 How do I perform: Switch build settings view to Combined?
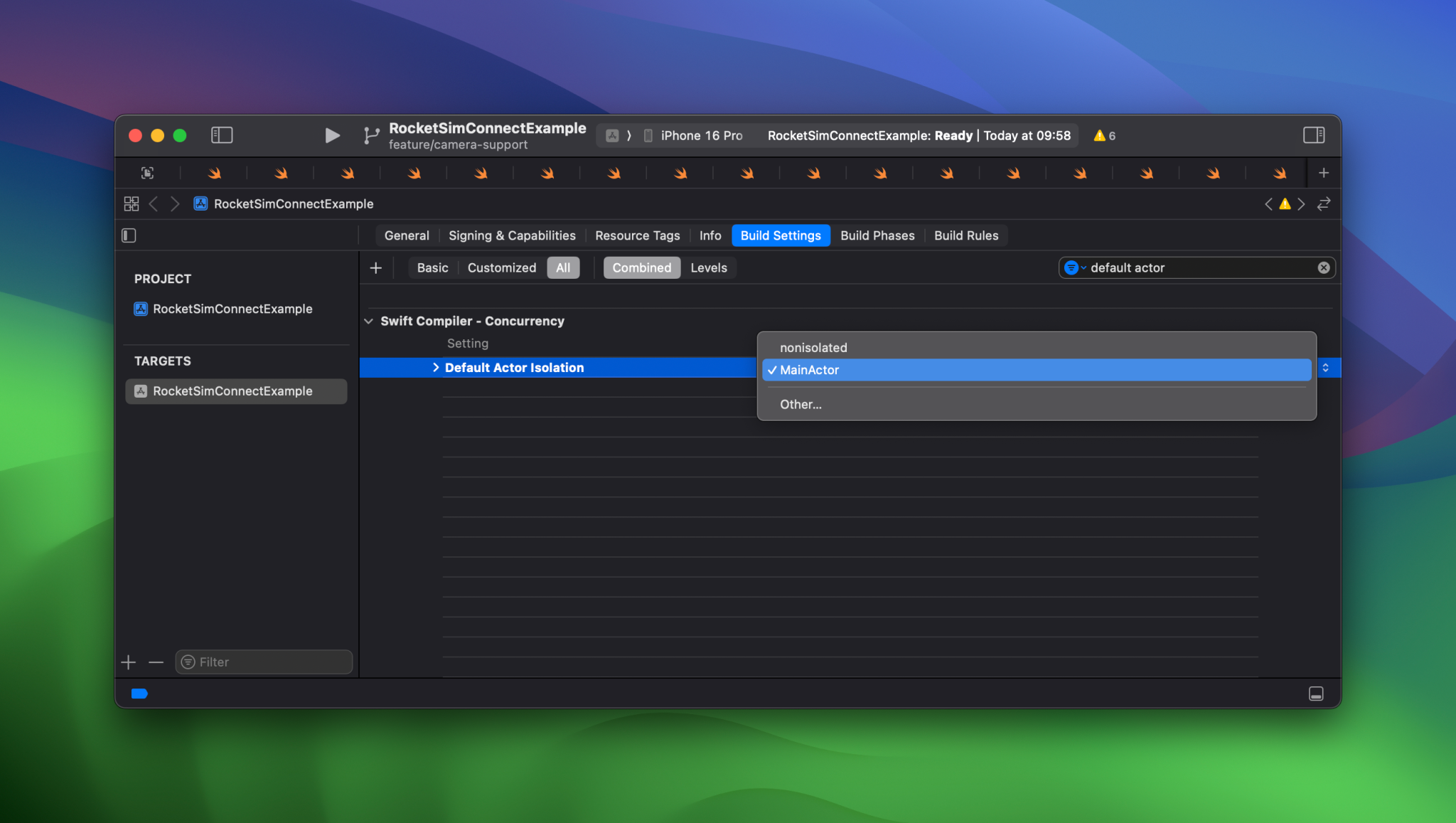[x=641, y=267]
